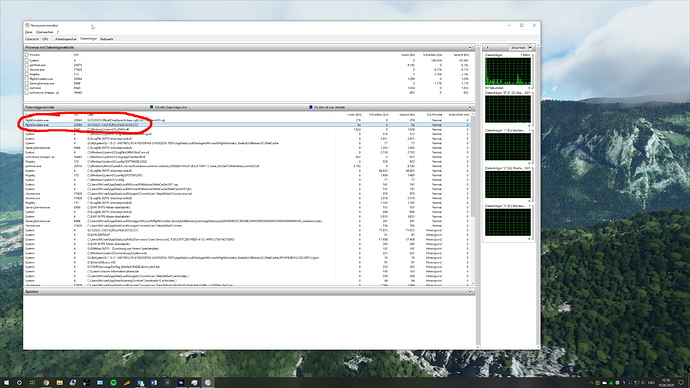Expand the Speicher section
Viewport: 690px width, 388px height.
(470, 292)
